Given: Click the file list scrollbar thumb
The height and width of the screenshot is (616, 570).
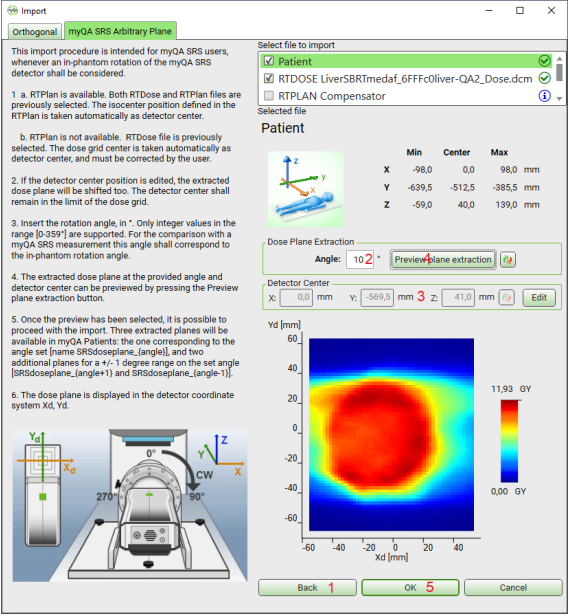Looking at the screenshot, I should 559,72.
